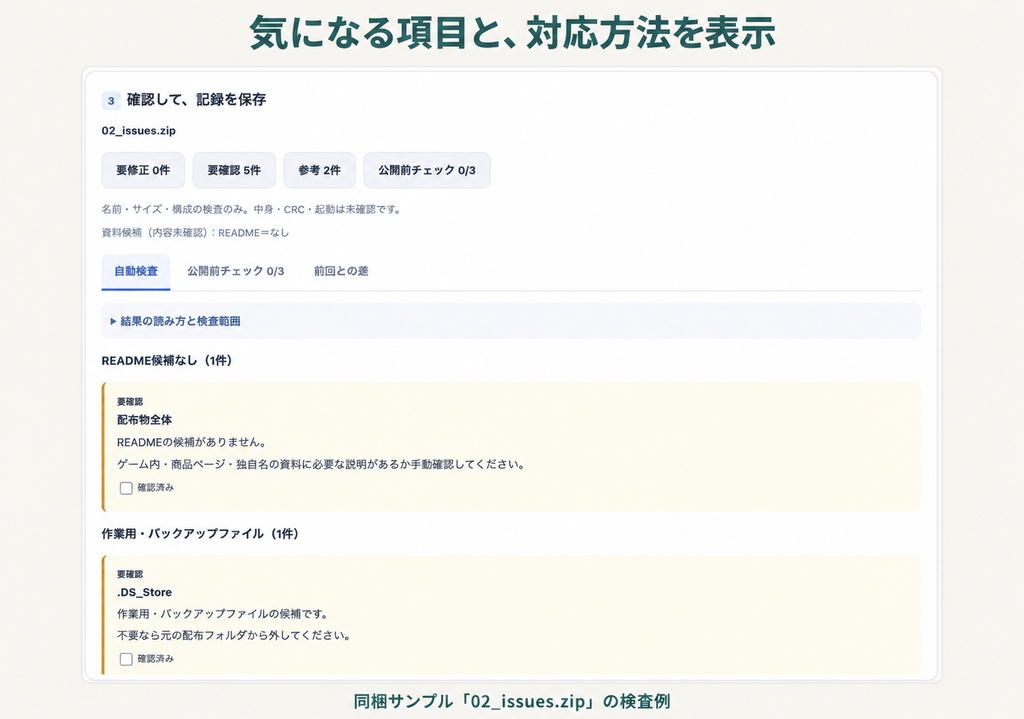
Task: Tick 確認済み under .DS_Store
Action: [126, 660]
